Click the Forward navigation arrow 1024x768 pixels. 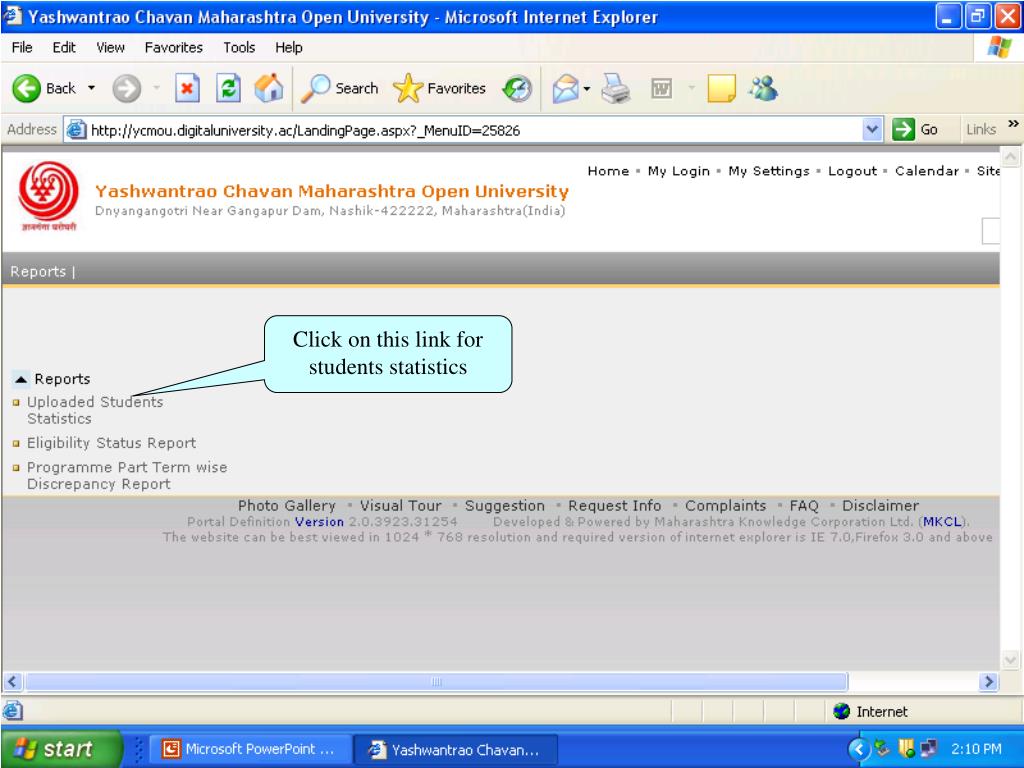(x=126, y=88)
